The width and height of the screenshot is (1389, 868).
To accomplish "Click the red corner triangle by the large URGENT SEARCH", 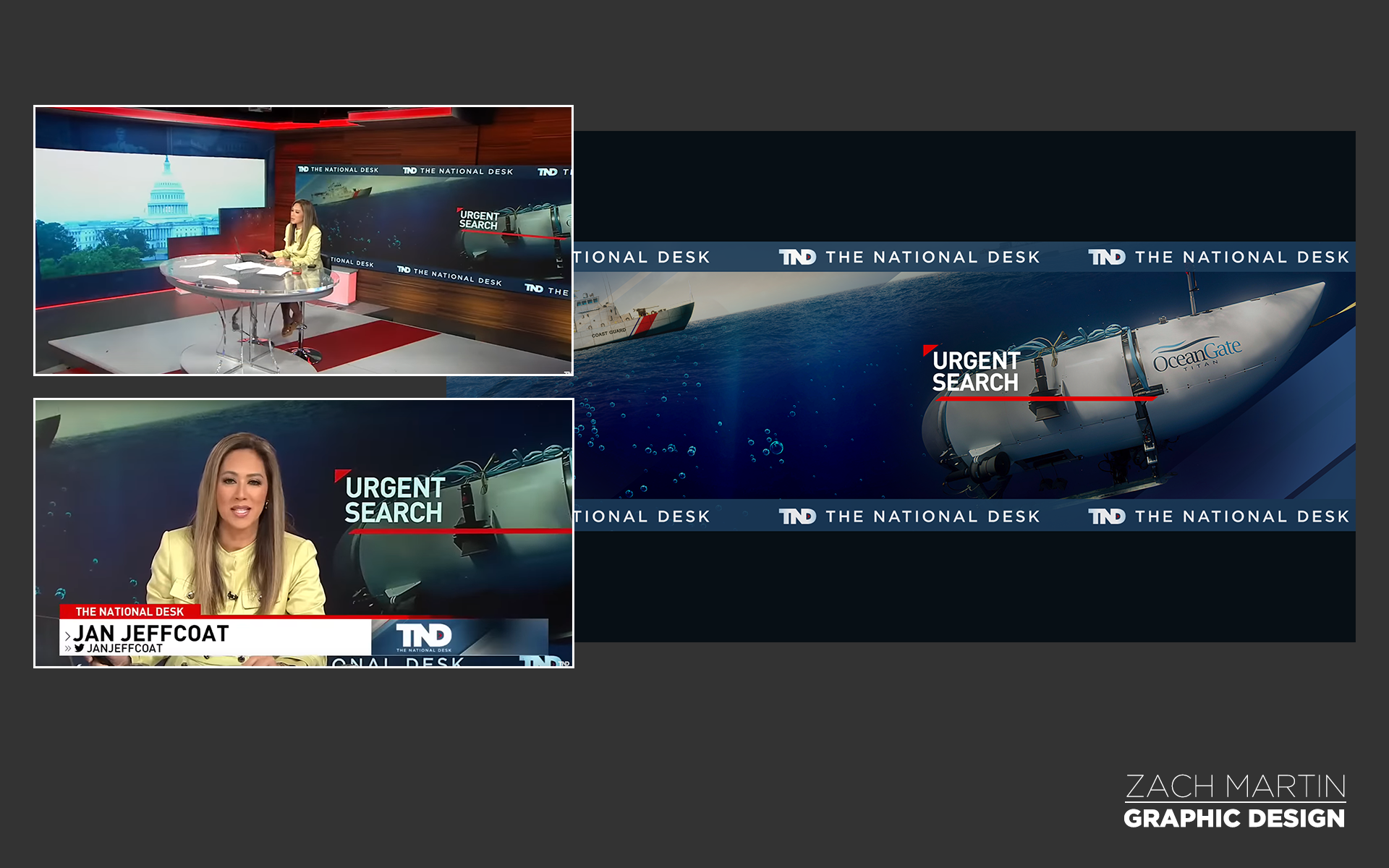I will [x=928, y=350].
